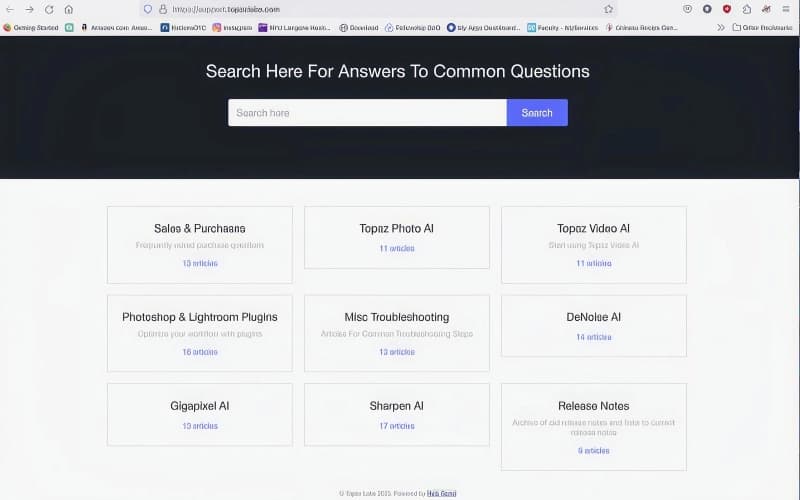800x500 pixels.
Task: Open the blue icon bookmark before Instagram
Action: [183, 28]
